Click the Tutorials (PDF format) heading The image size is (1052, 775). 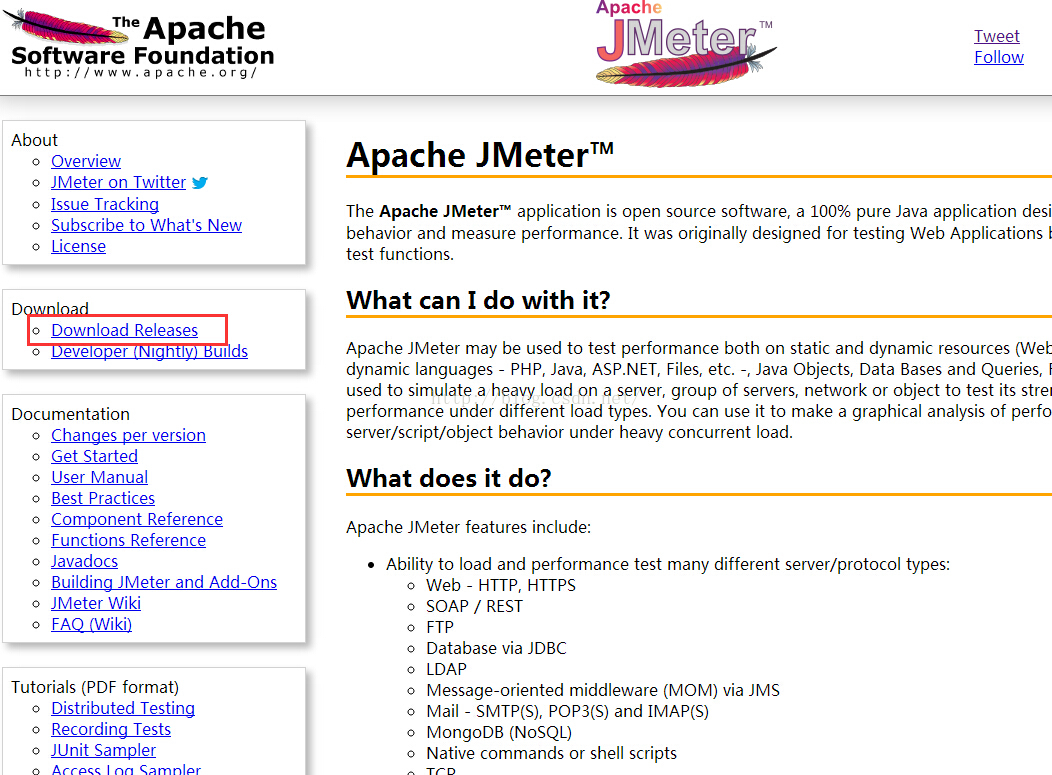click(95, 687)
